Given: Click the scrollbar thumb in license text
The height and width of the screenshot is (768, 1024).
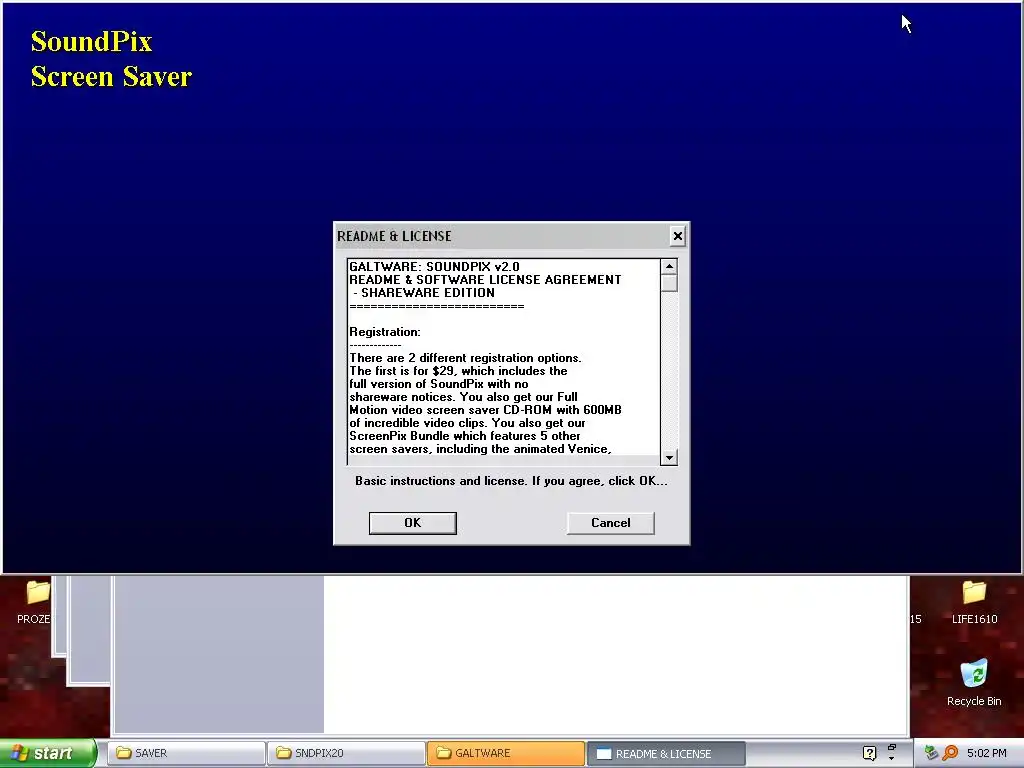Looking at the screenshot, I should 669,283.
